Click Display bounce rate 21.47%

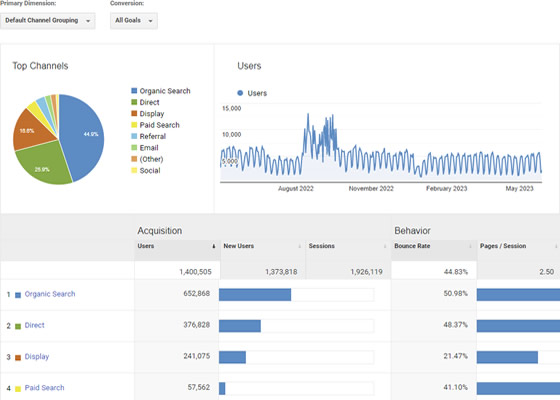click(456, 356)
